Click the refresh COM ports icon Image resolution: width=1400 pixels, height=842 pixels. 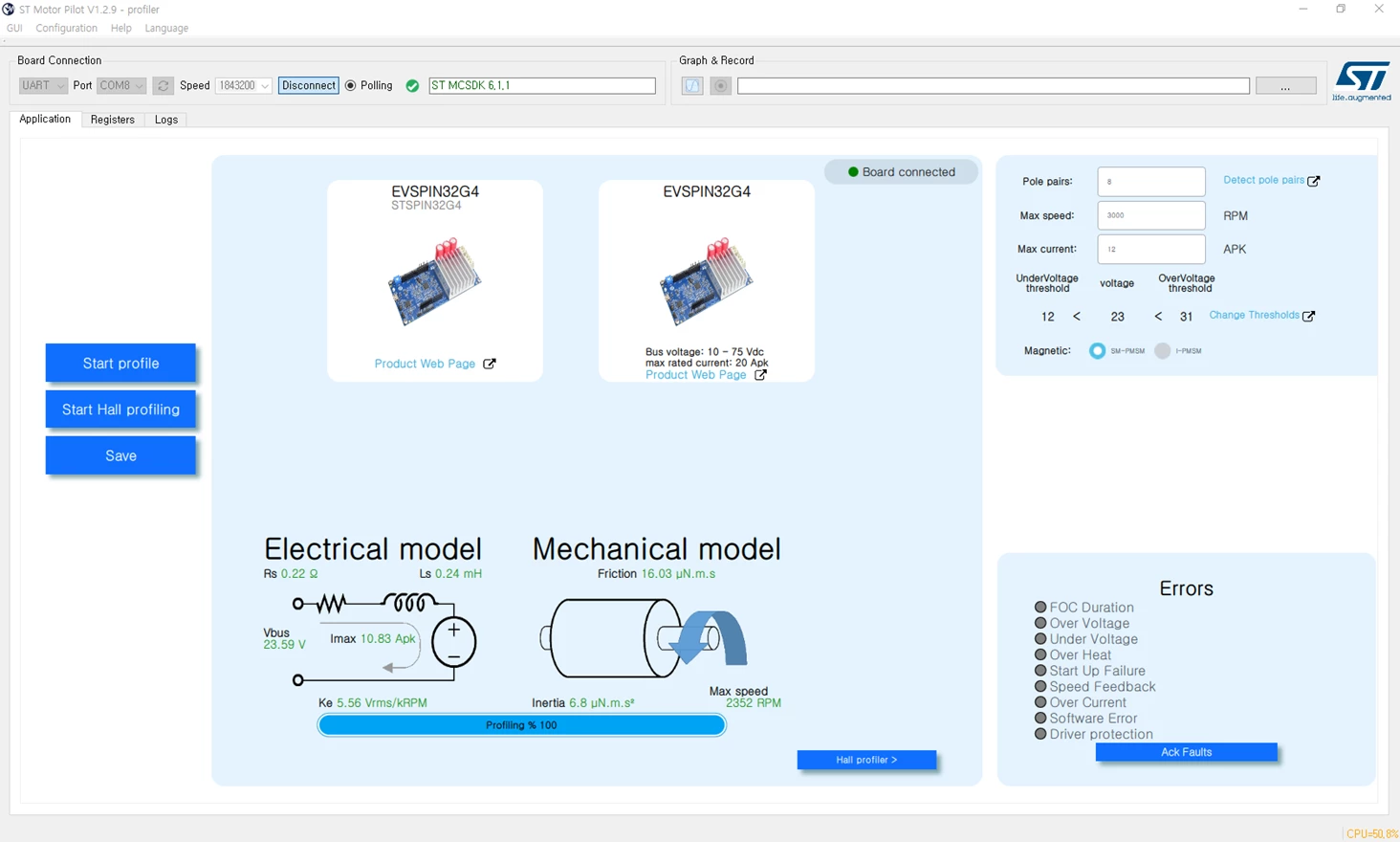(164, 86)
